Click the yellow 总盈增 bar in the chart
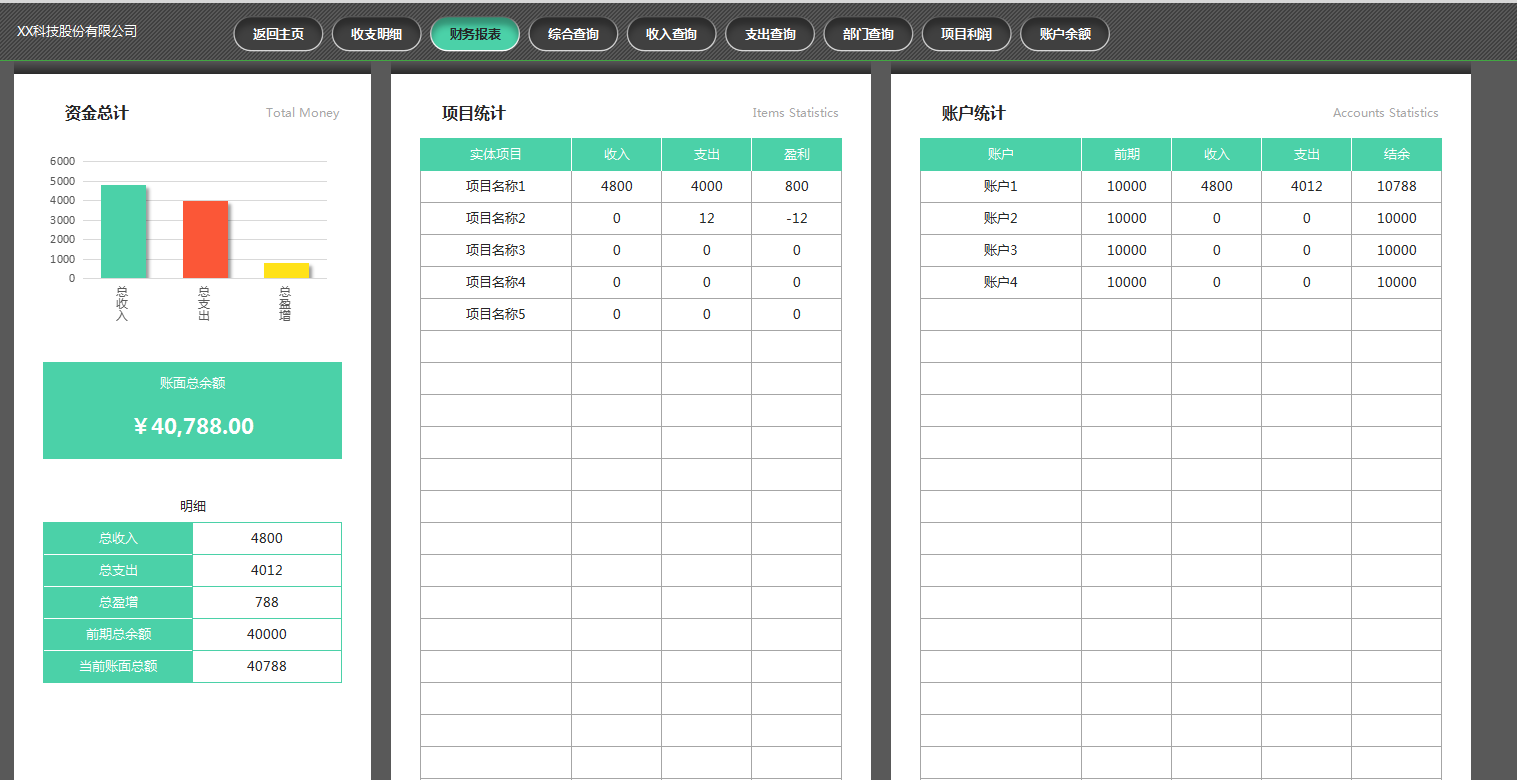The width and height of the screenshot is (1517, 780). pyautogui.click(x=286, y=270)
